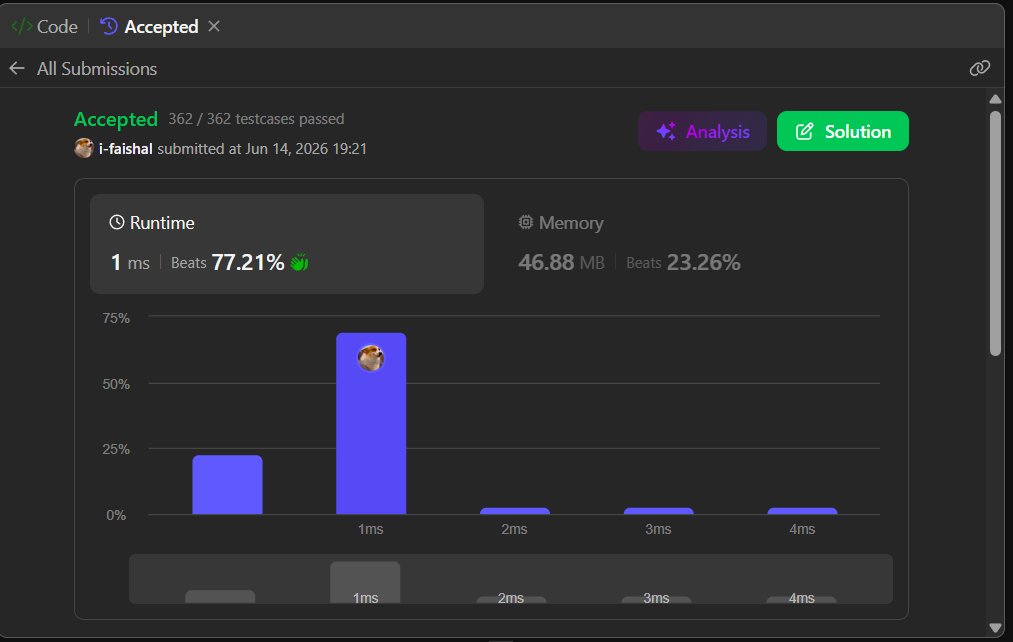The height and width of the screenshot is (642, 1013).
Task: Select the Memory card
Action: 696,243
